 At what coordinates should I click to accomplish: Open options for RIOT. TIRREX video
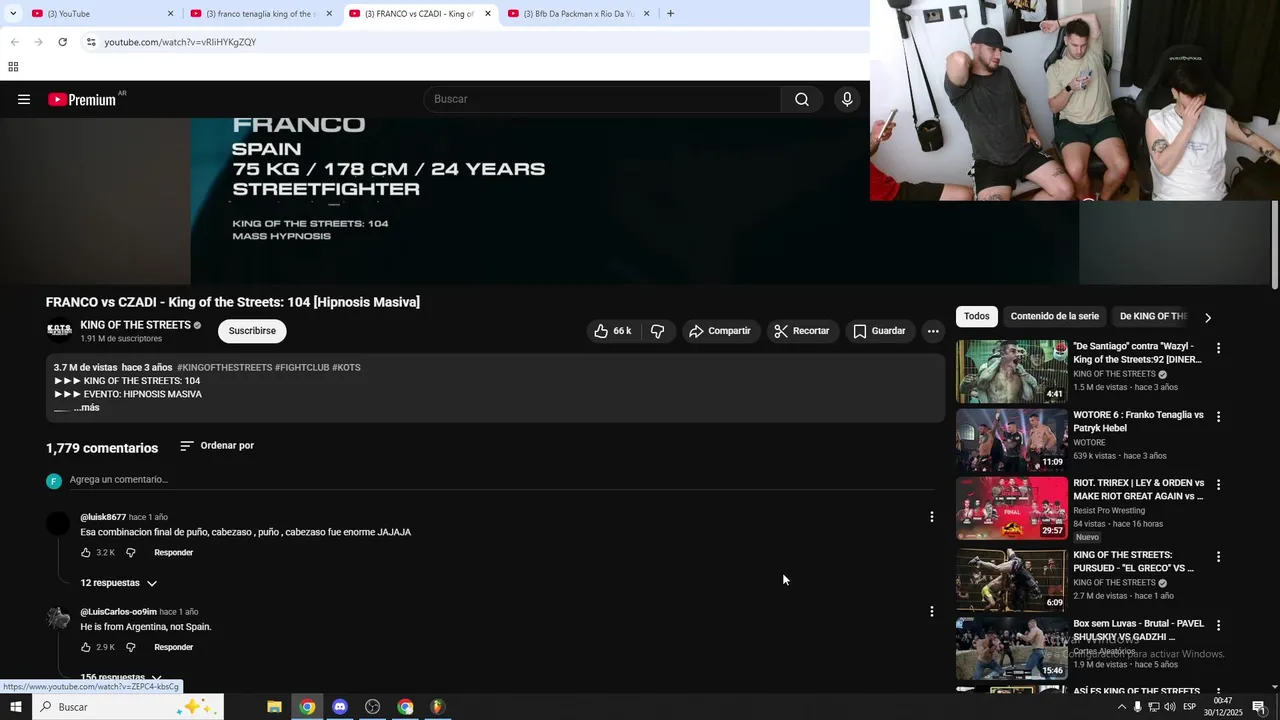1218,485
